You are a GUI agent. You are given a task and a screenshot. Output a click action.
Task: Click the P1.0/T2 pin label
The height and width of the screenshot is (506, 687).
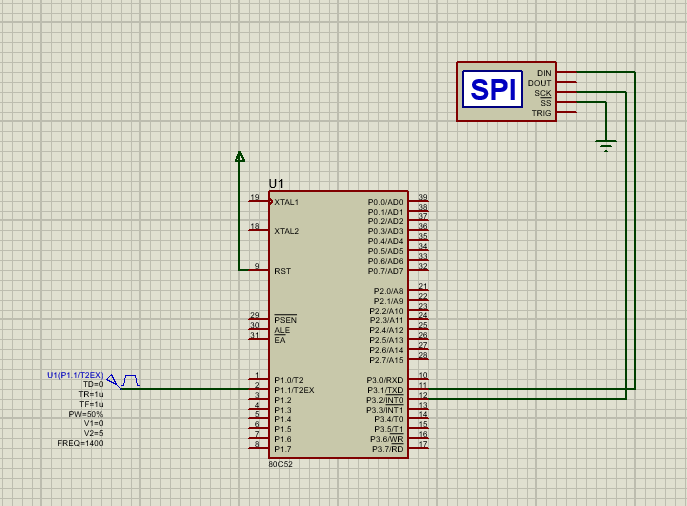pyautogui.click(x=289, y=380)
